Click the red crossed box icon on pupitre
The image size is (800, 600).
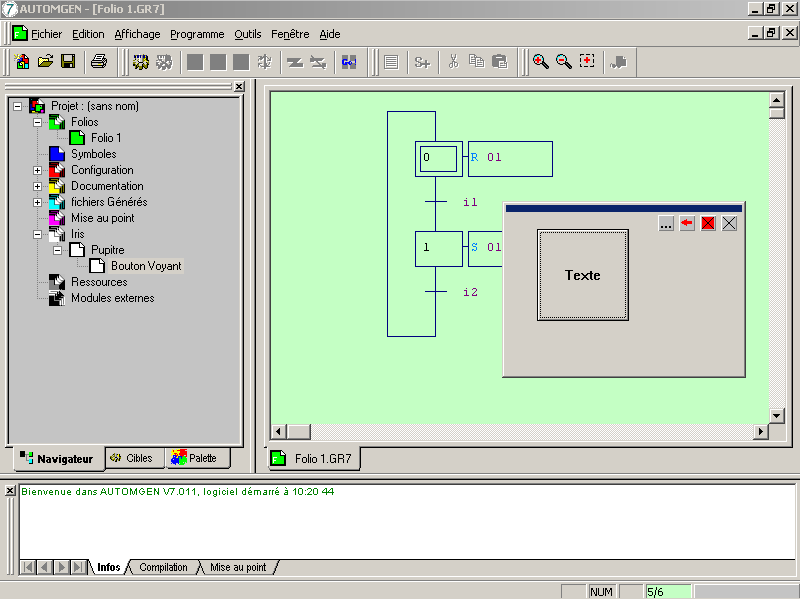pyautogui.click(x=708, y=224)
